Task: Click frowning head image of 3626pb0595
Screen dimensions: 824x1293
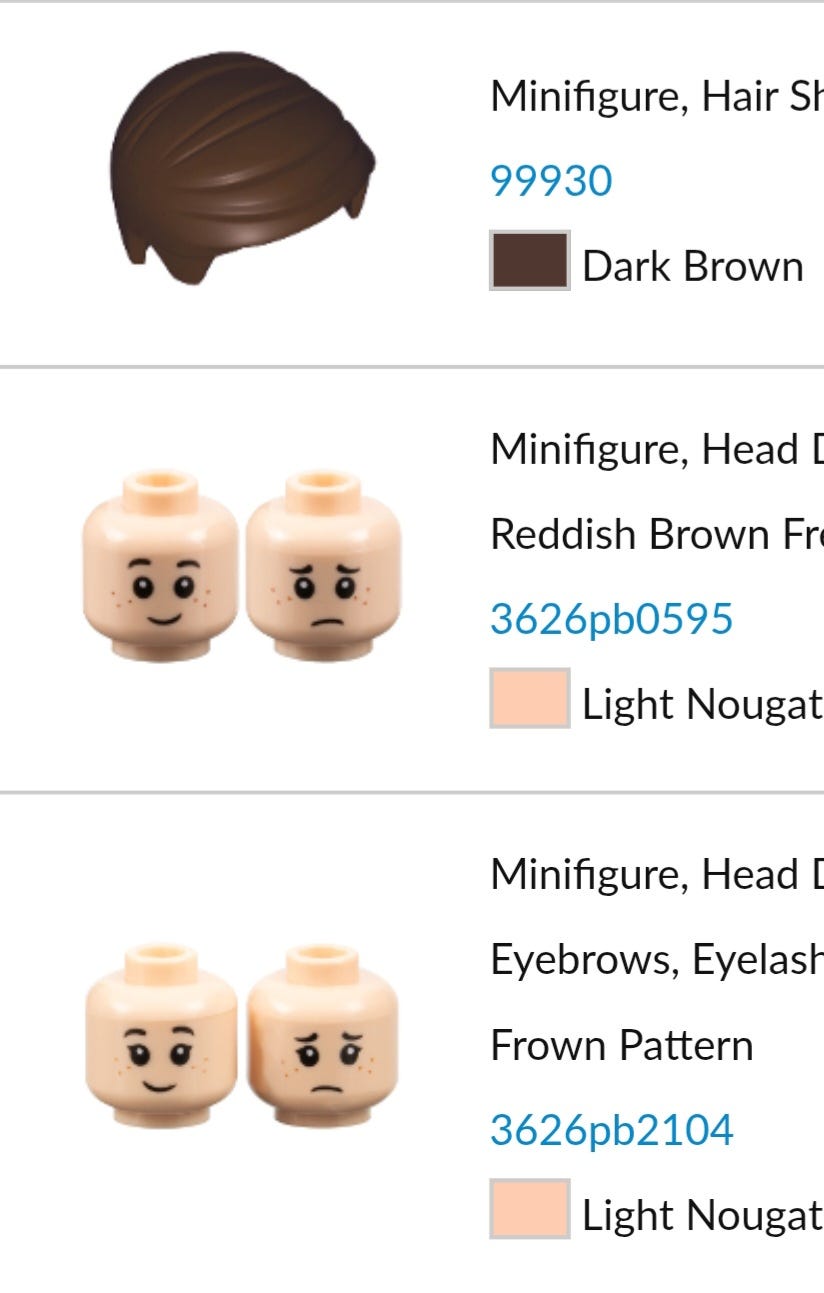Action: [x=323, y=565]
